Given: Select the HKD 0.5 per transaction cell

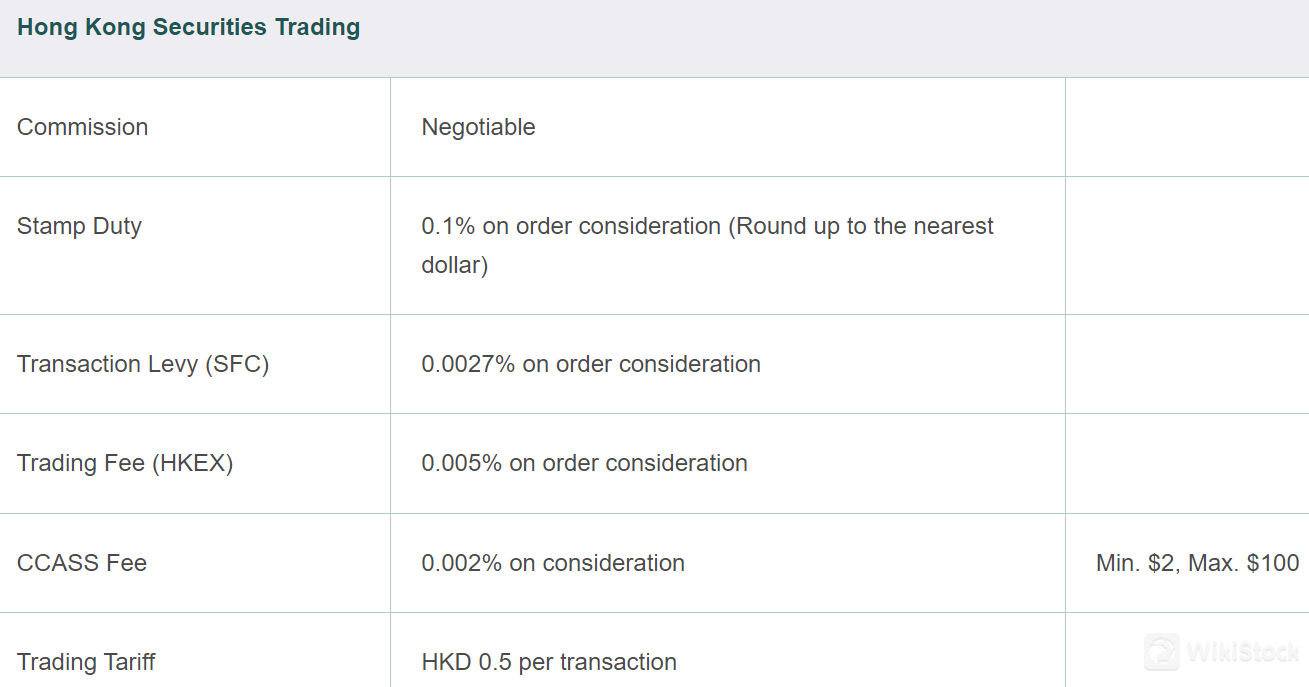Looking at the screenshot, I should click(x=549, y=662).
